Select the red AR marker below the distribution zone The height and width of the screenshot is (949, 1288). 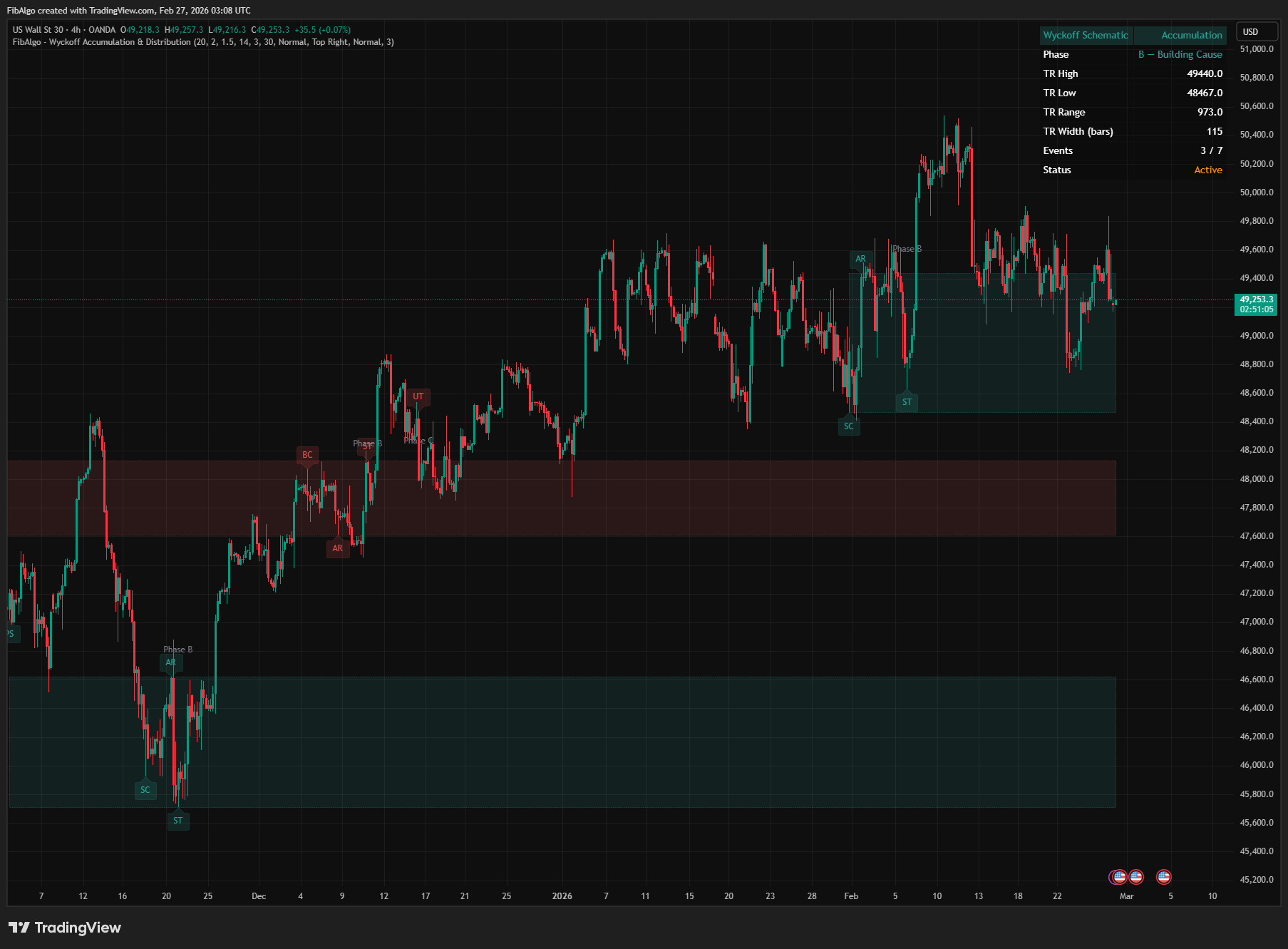(338, 548)
